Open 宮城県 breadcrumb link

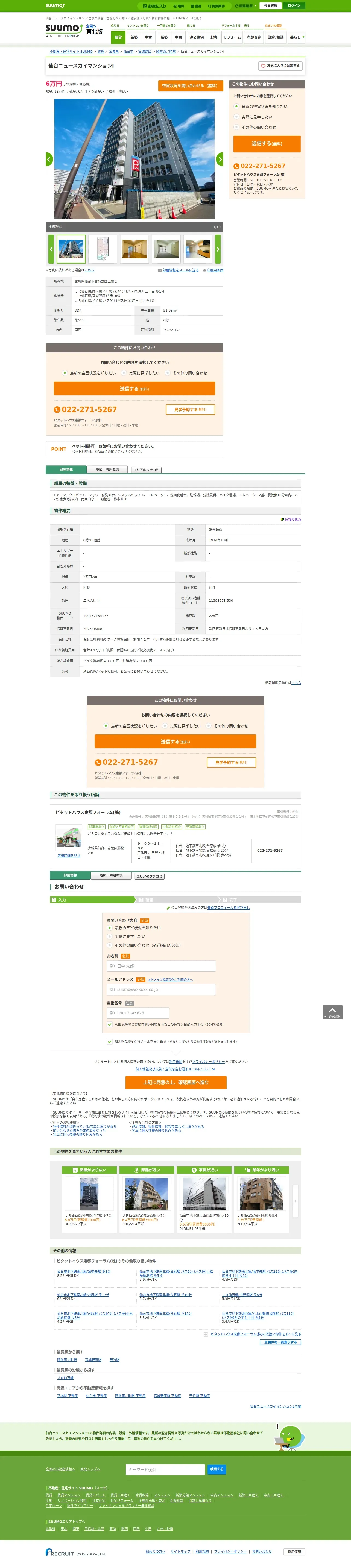(113, 52)
